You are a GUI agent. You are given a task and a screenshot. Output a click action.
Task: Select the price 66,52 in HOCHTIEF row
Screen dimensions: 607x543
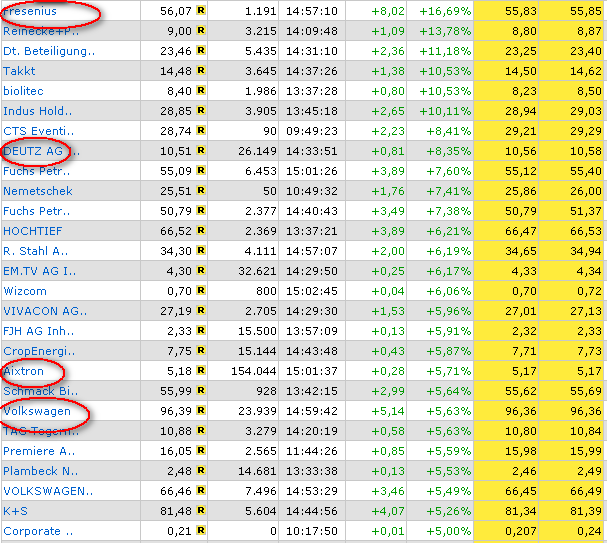(x=176, y=231)
